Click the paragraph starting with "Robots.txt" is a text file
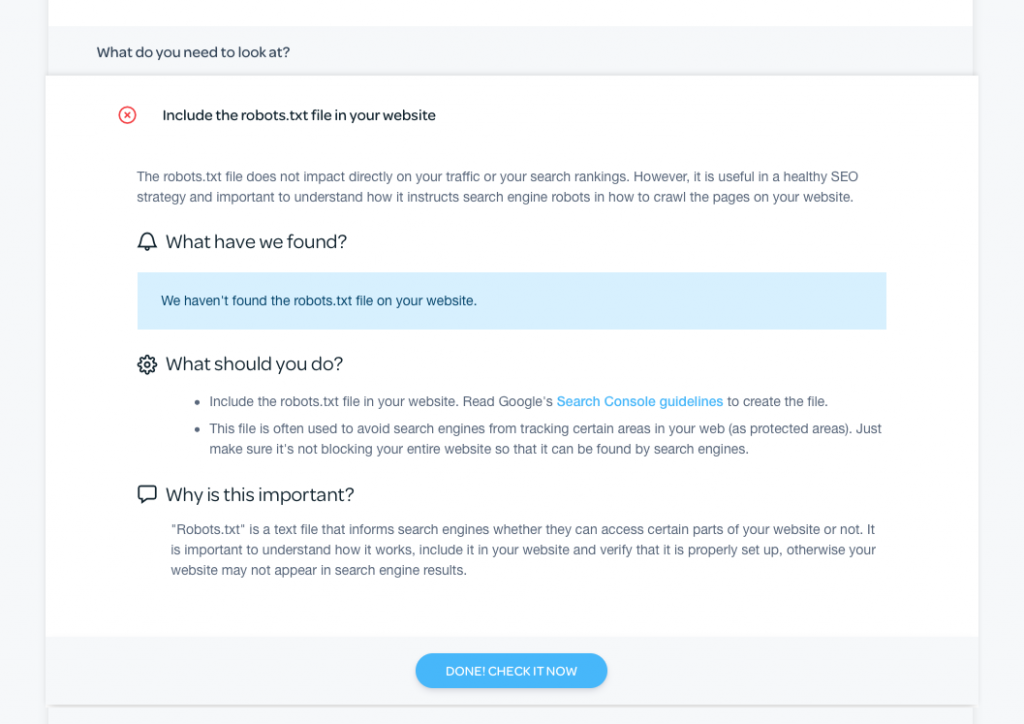Image resolution: width=1024 pixels, height=724 pixels. 522,549
